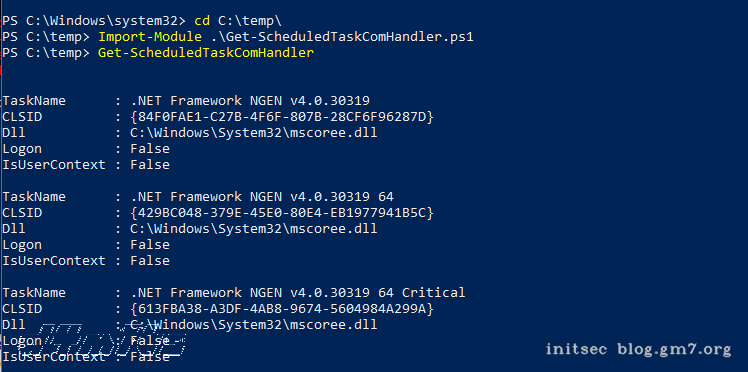This screenshot has height=372, width=748.
Task: Click the third entry's mscoree.dll path
Action: click(x=254, y=325)
